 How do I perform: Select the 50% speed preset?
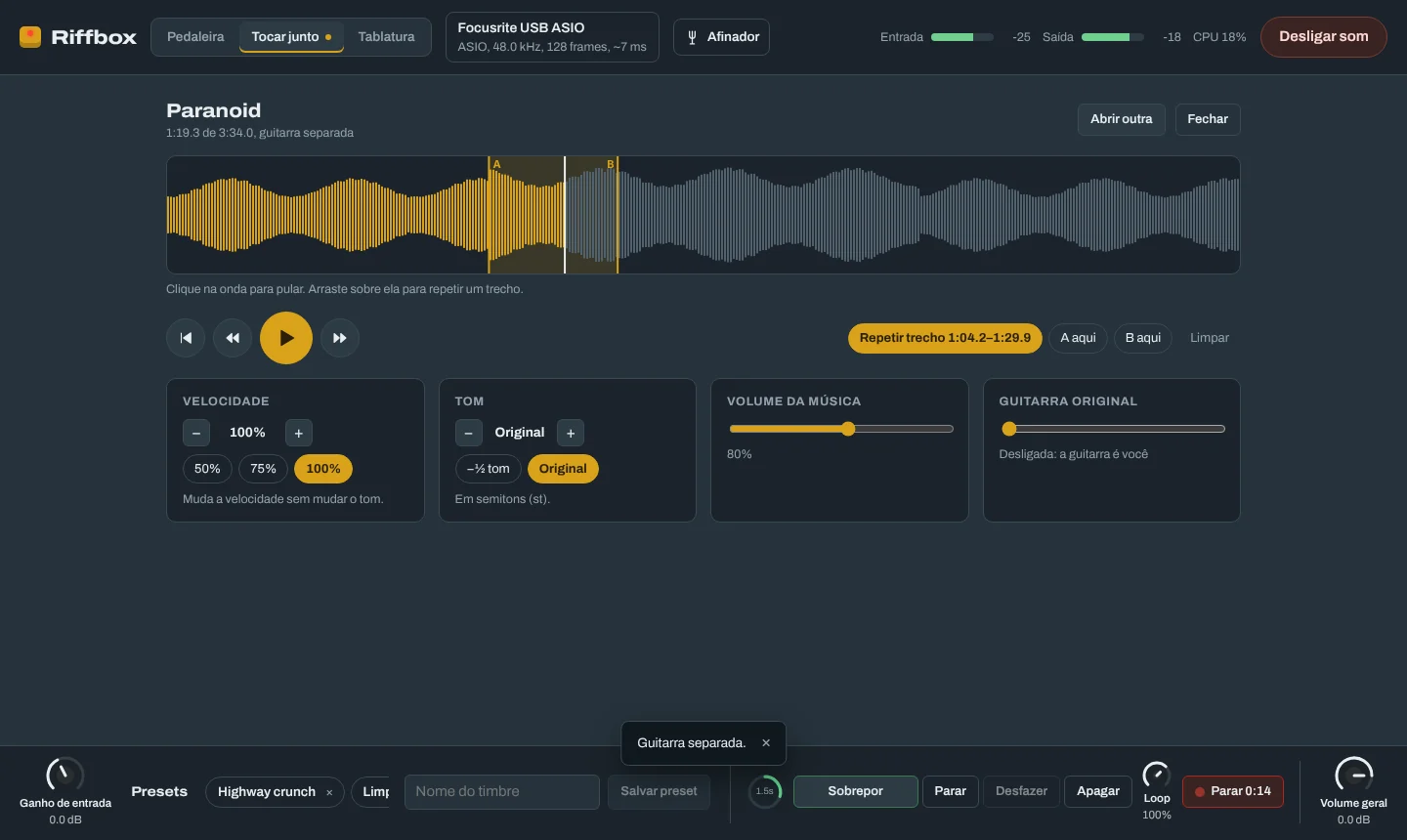pos(207,469)
